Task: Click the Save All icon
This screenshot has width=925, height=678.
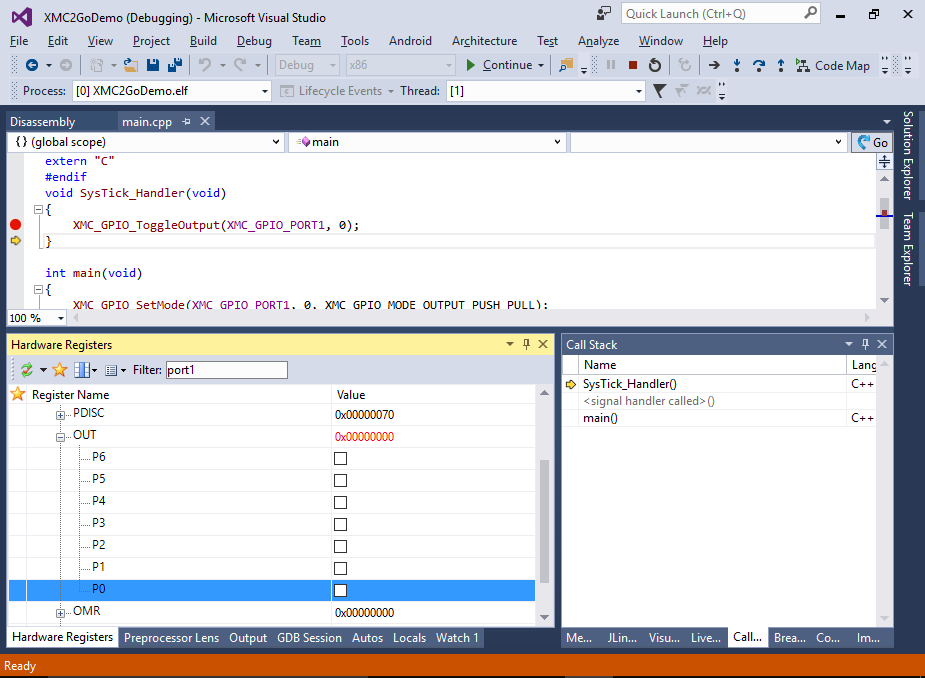Action: [x=175, y=65]
